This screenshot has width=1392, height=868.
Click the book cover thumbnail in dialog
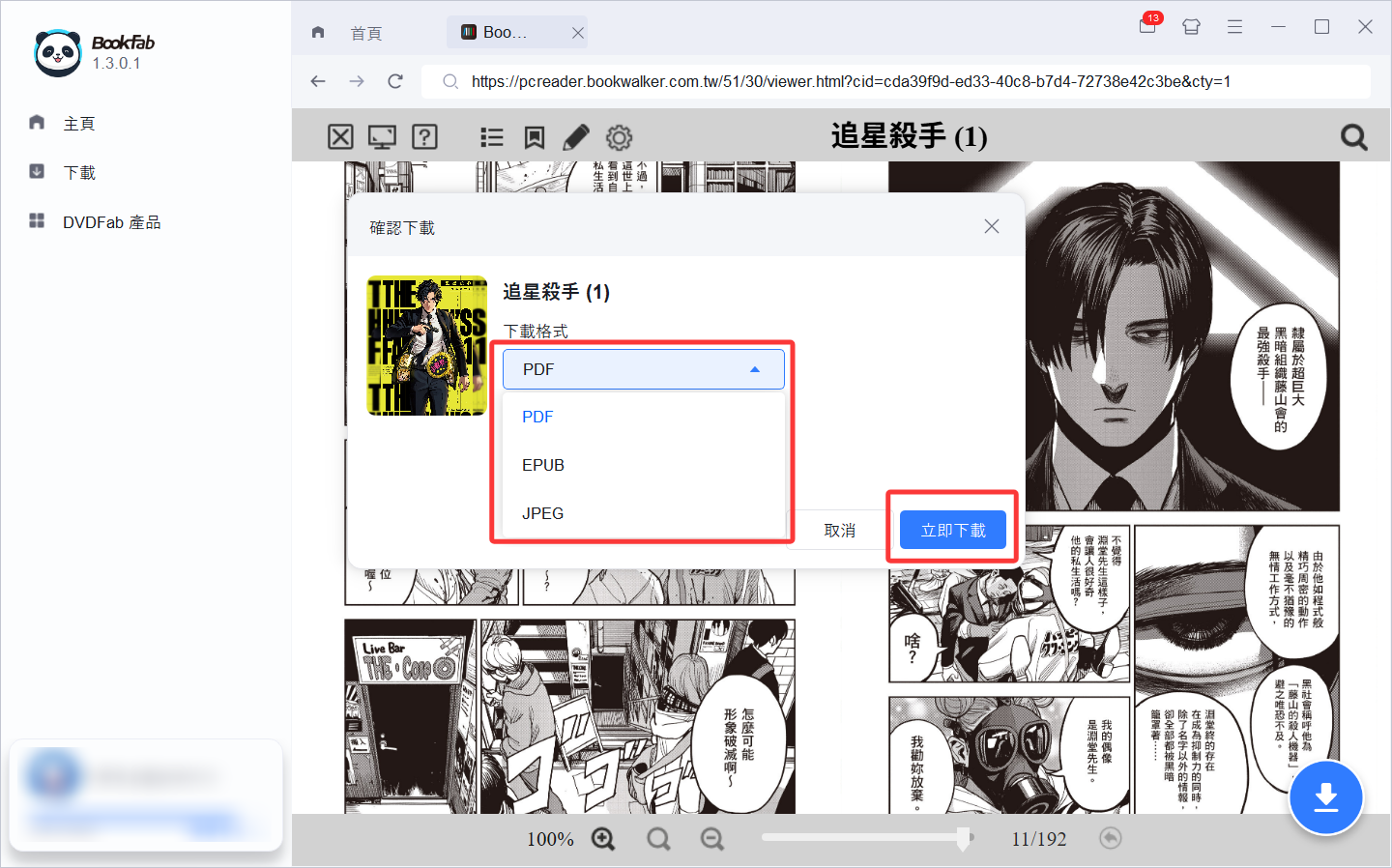(427, 346)
